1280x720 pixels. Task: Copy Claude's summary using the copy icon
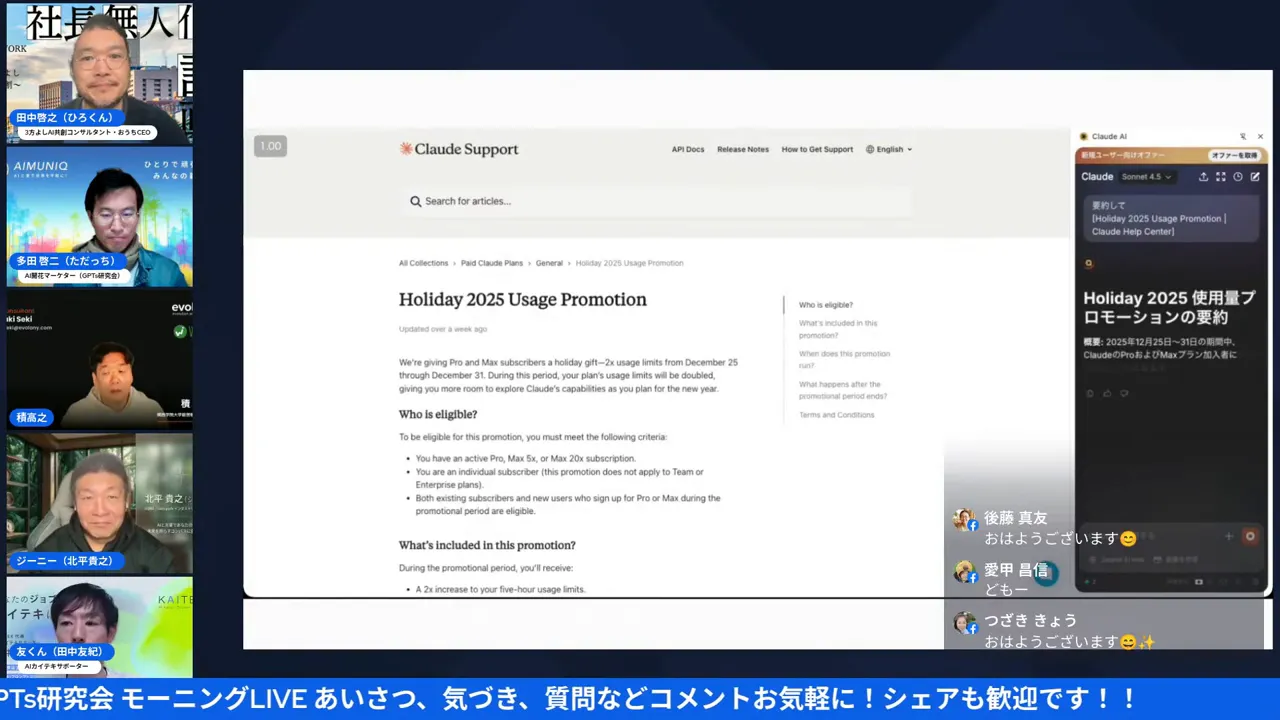(x=1090, y=392)
